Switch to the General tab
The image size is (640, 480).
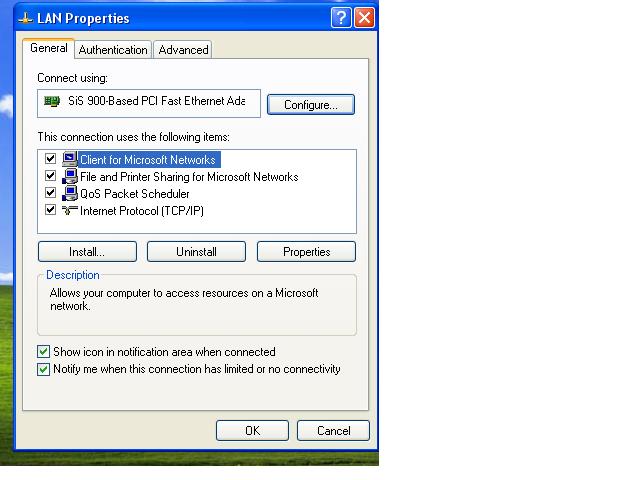[49, 48]
